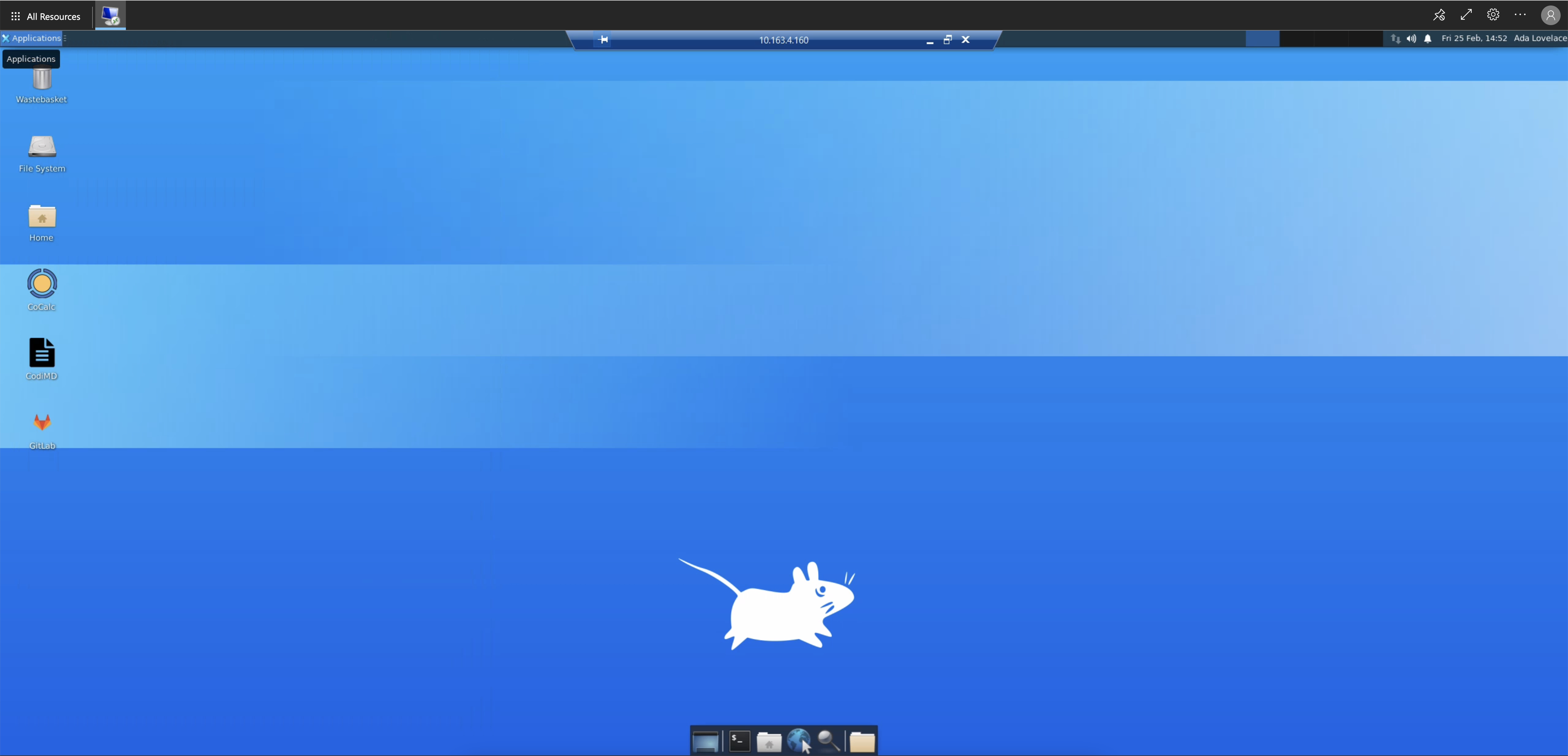Launch the CoCalc desktop shortcut
The image size is (1568, 756).
(41, 291)
